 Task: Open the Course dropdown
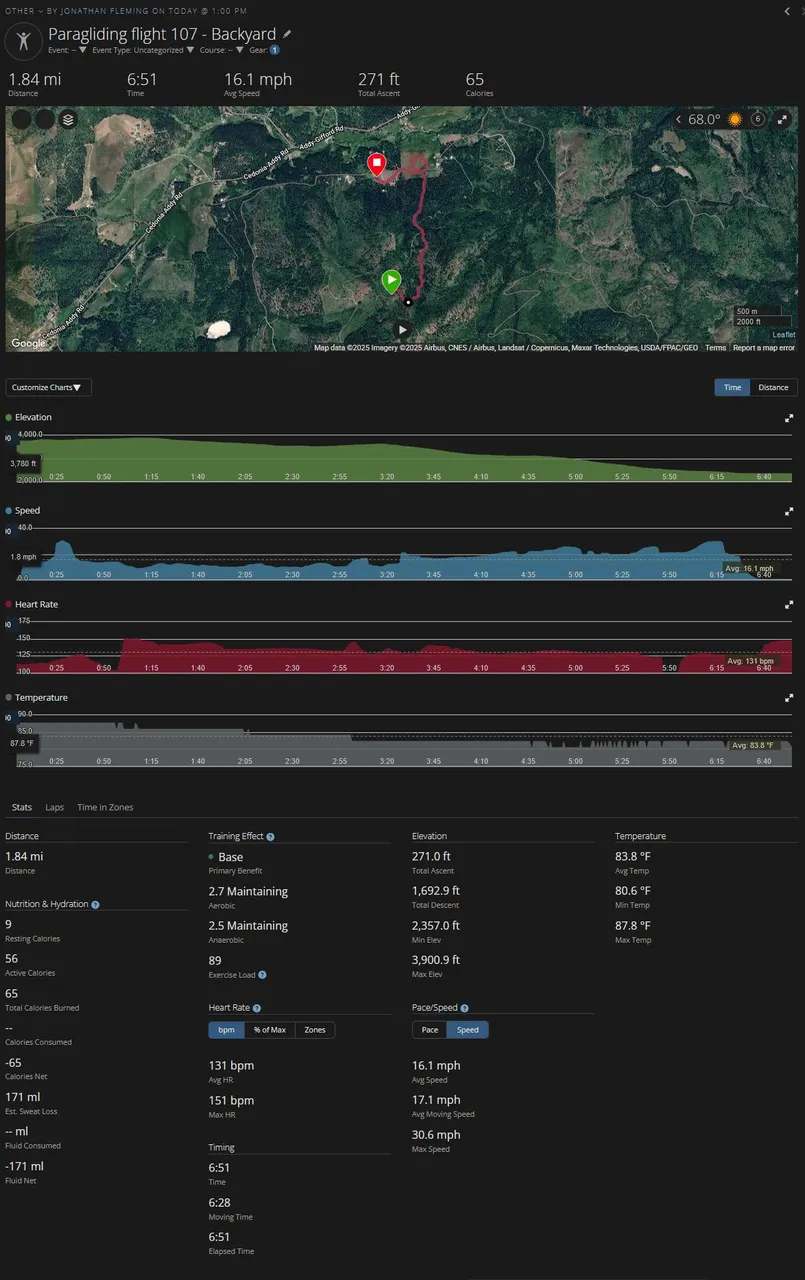click(221, 50)
